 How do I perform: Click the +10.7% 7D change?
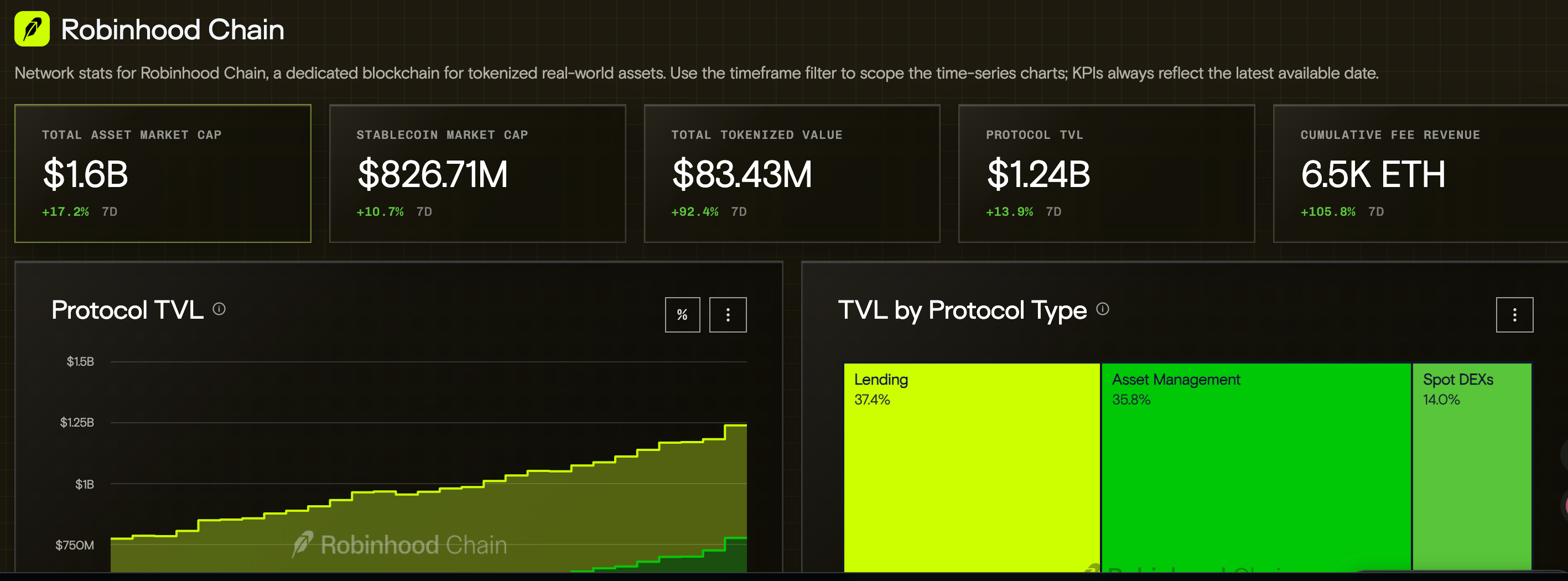[394, 212]
